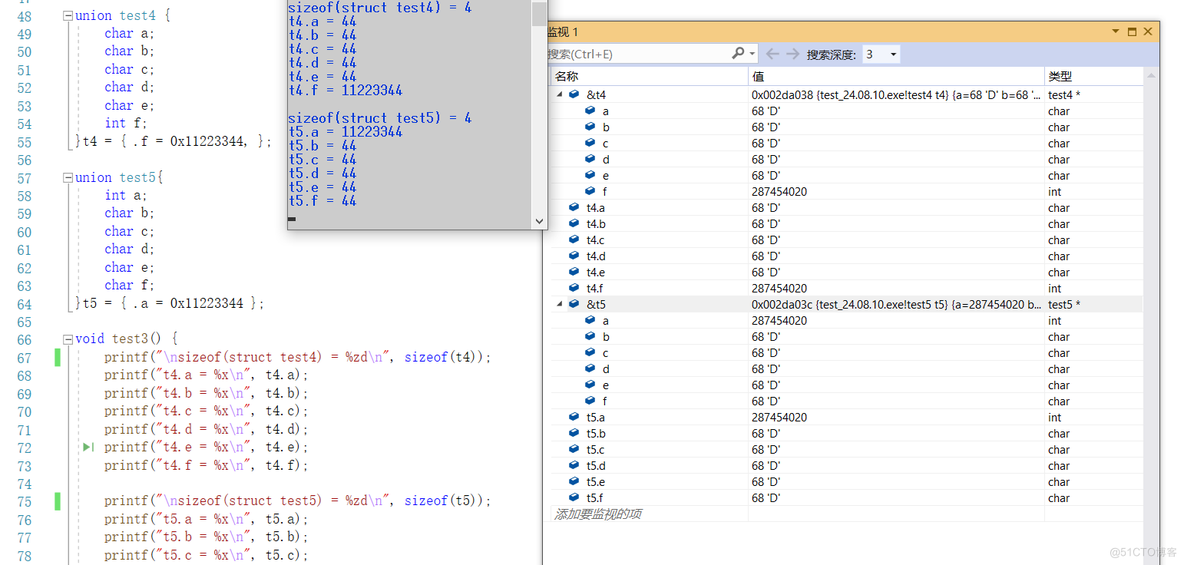The image size is (1184, 565).
Task: Click console line 't5.a = 11223344'
Action: point(345,132)
